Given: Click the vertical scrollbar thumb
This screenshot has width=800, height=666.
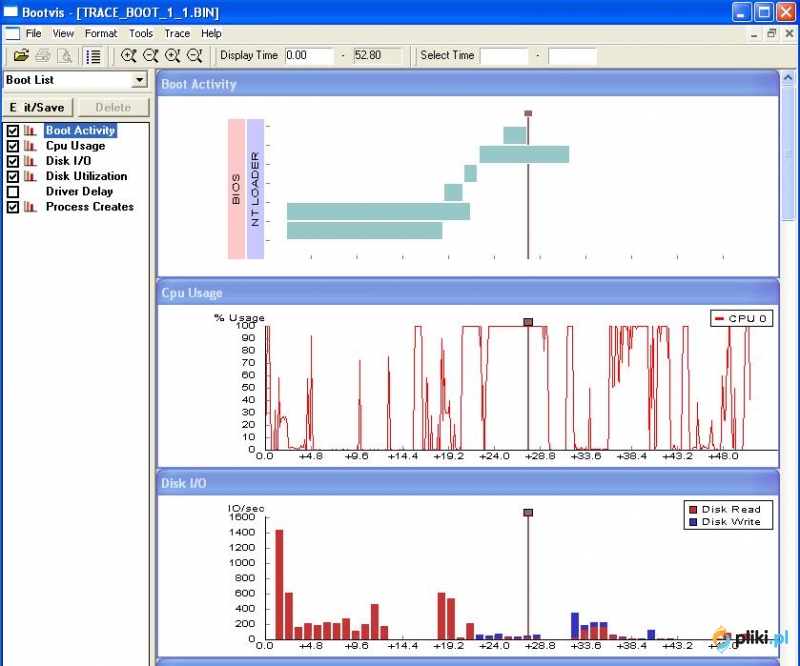Looking at the screenshot, I should tap(788, 153).
